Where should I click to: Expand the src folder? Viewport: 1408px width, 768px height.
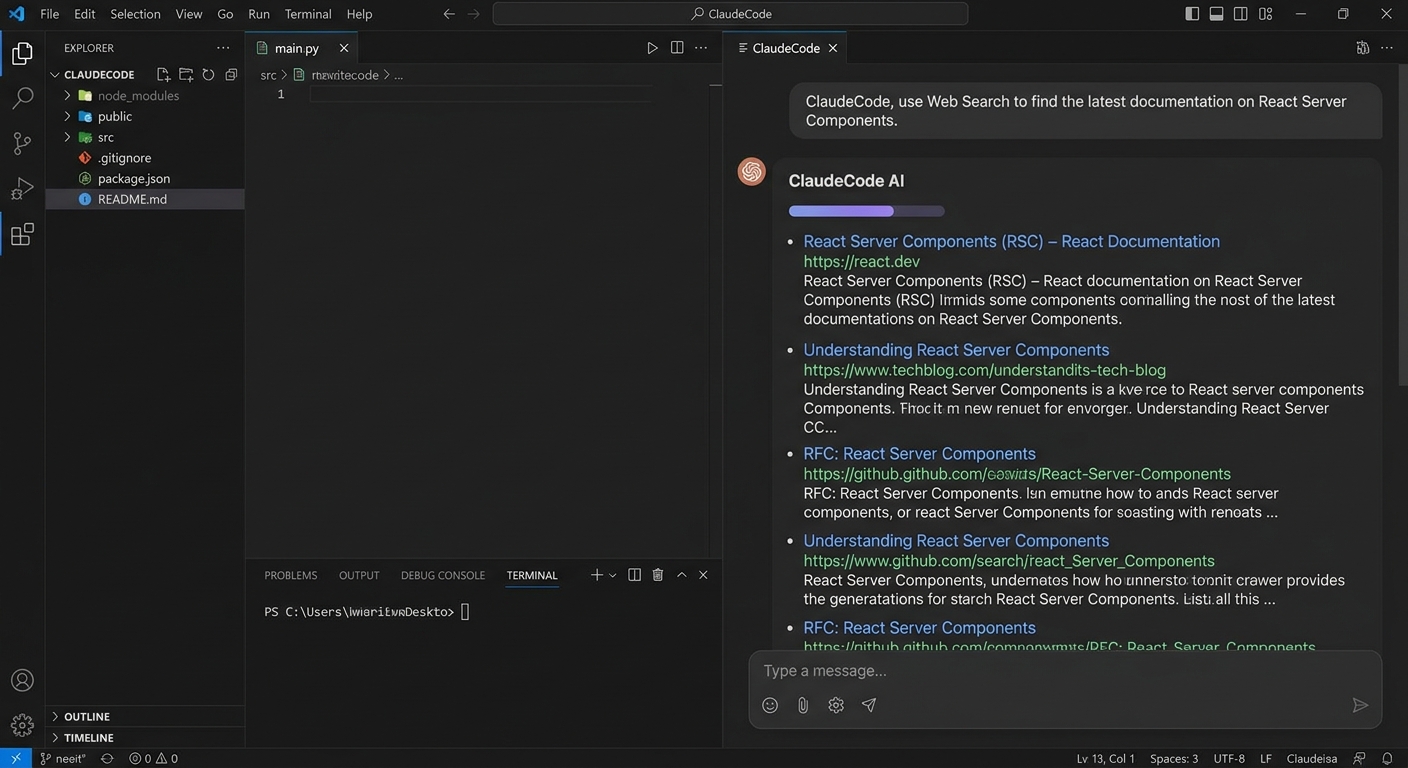[67, 137]
